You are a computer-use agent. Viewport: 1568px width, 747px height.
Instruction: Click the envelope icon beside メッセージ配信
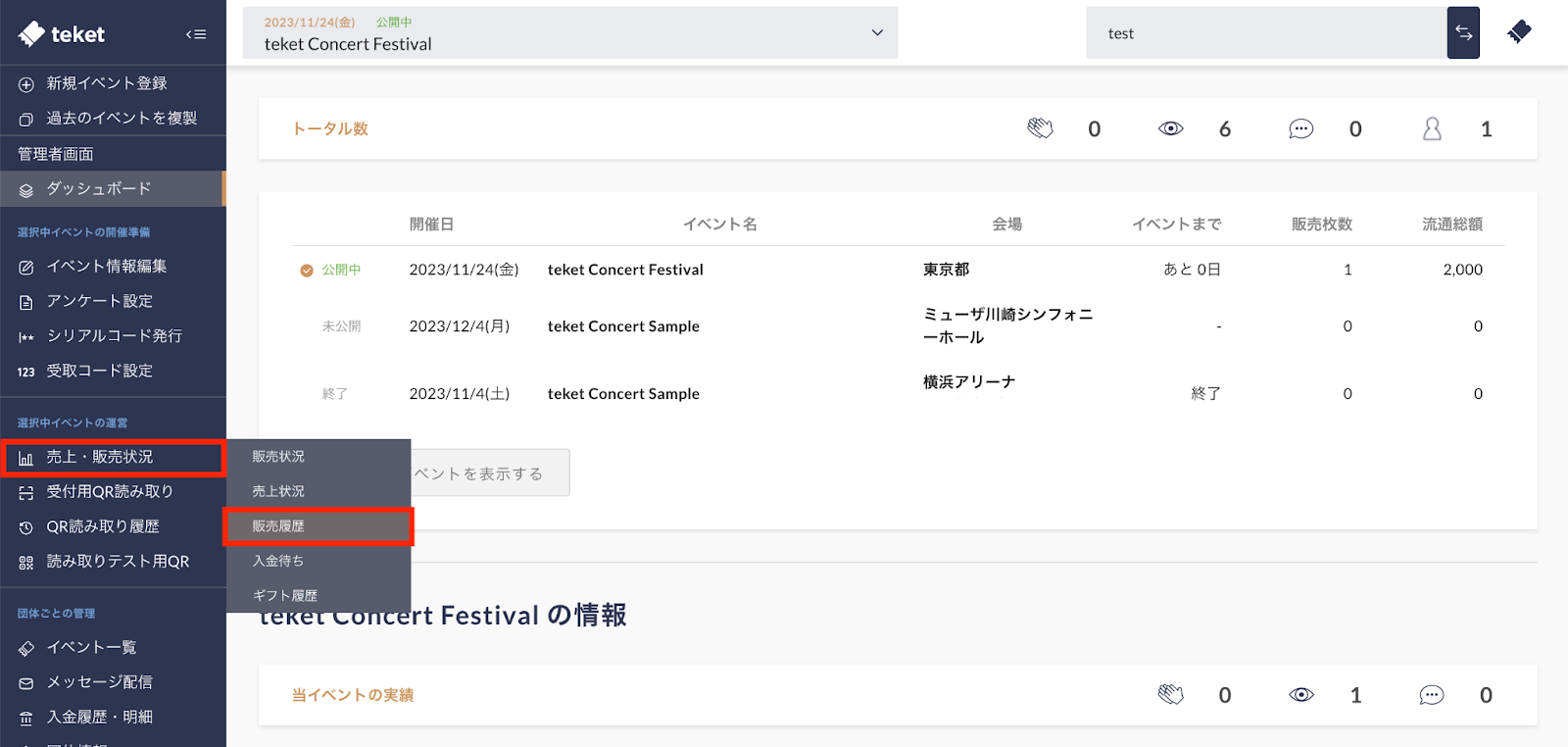click(26, 683)
